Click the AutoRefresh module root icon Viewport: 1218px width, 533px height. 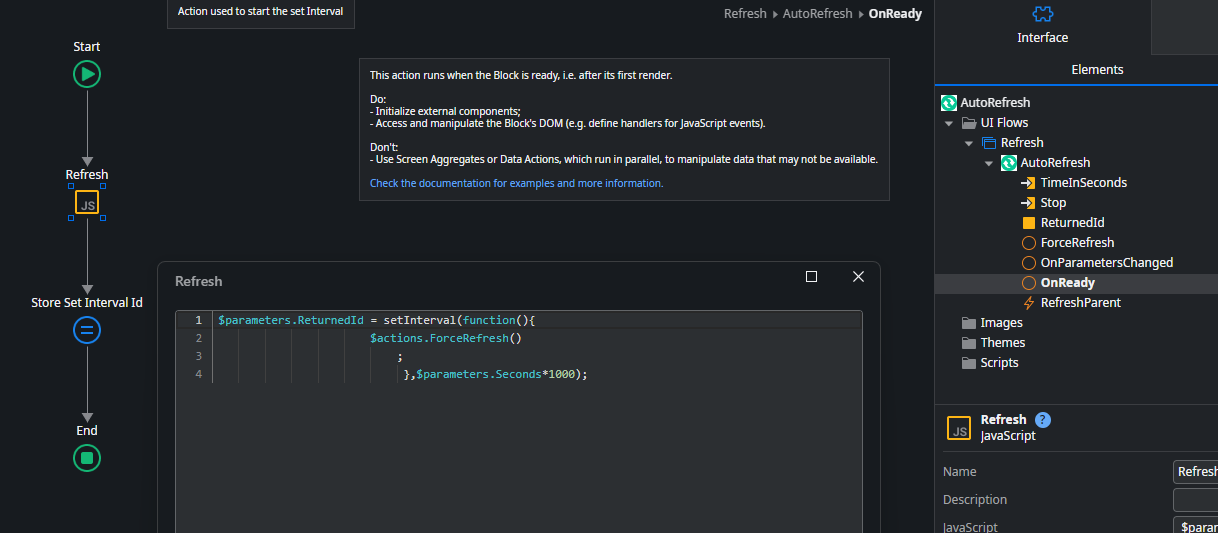pos(949,103)
